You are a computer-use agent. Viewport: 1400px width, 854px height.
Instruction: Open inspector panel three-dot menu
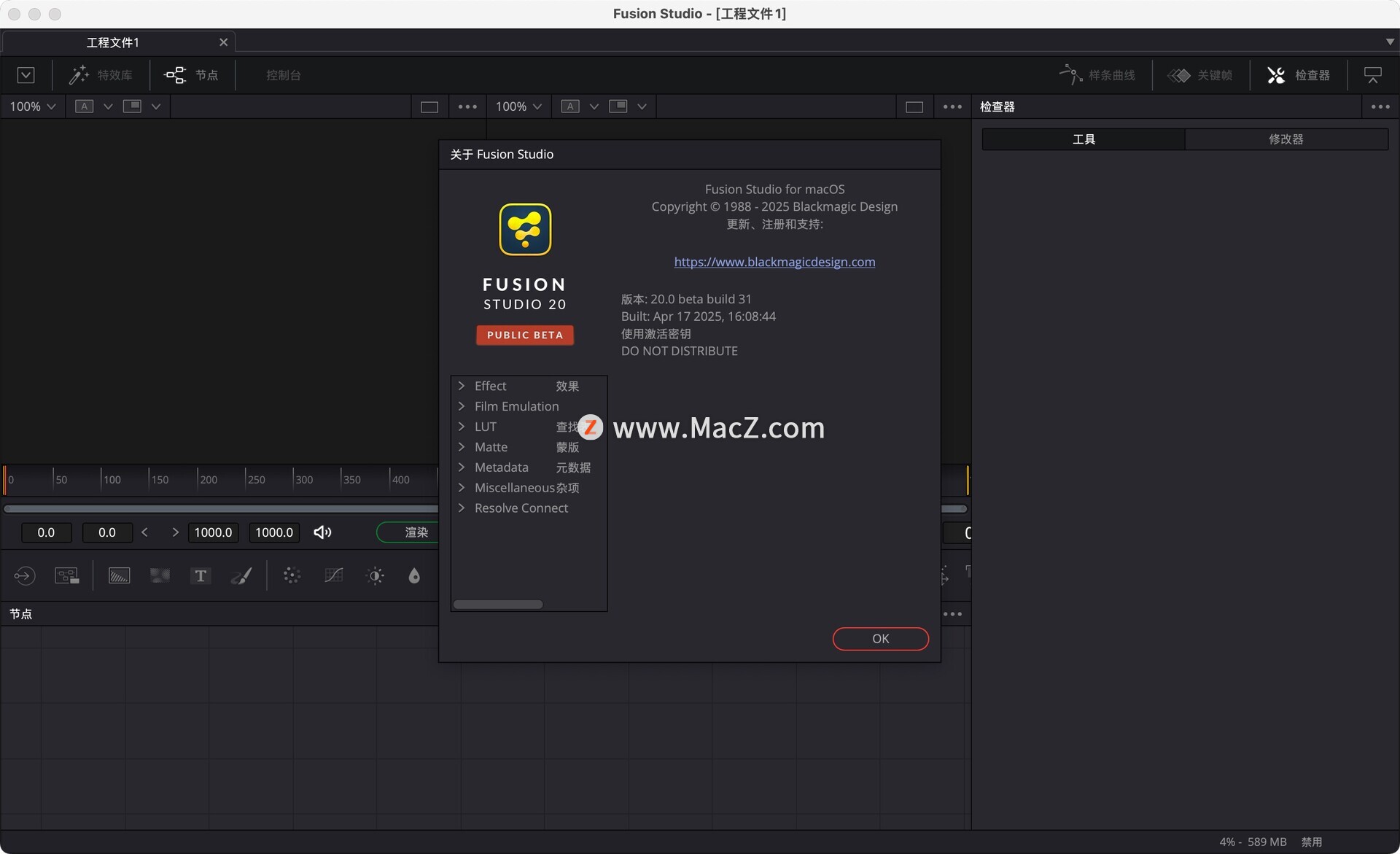tap(1380, 106)
